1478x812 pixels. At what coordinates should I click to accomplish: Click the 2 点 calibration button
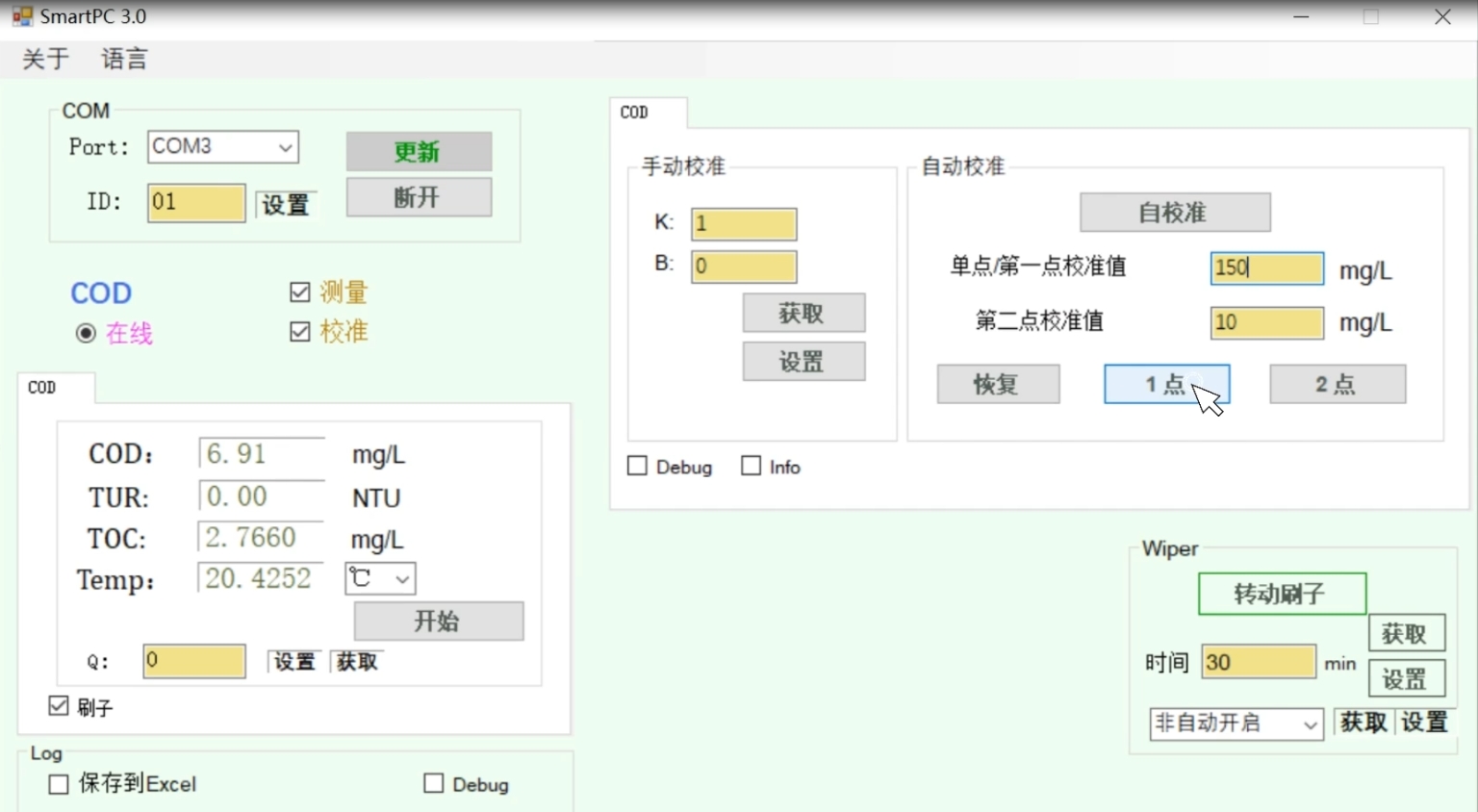[x=1337, y=384]
